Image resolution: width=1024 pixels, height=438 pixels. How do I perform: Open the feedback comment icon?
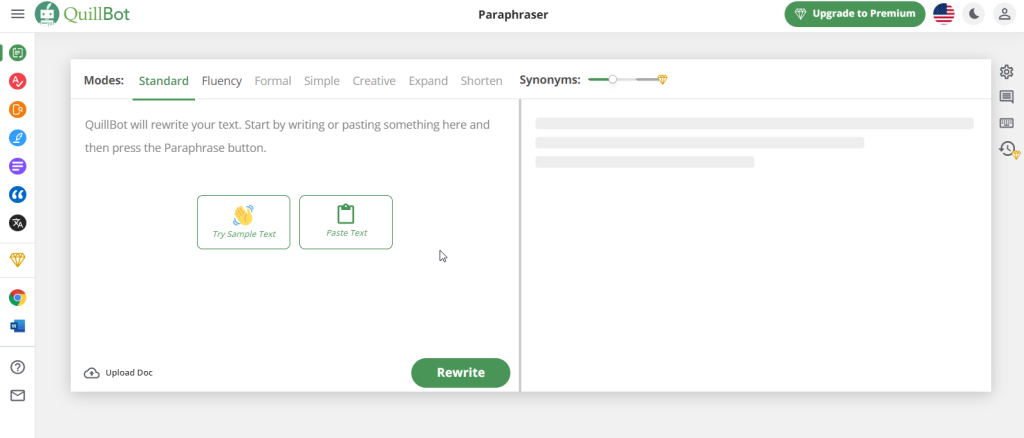pyautogui.click(x=1007, y=97)
